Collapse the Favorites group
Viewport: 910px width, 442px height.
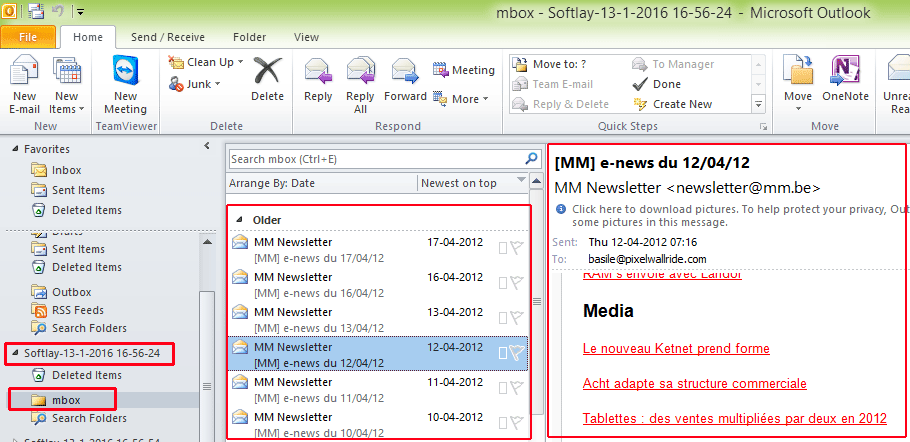[16, 149]
